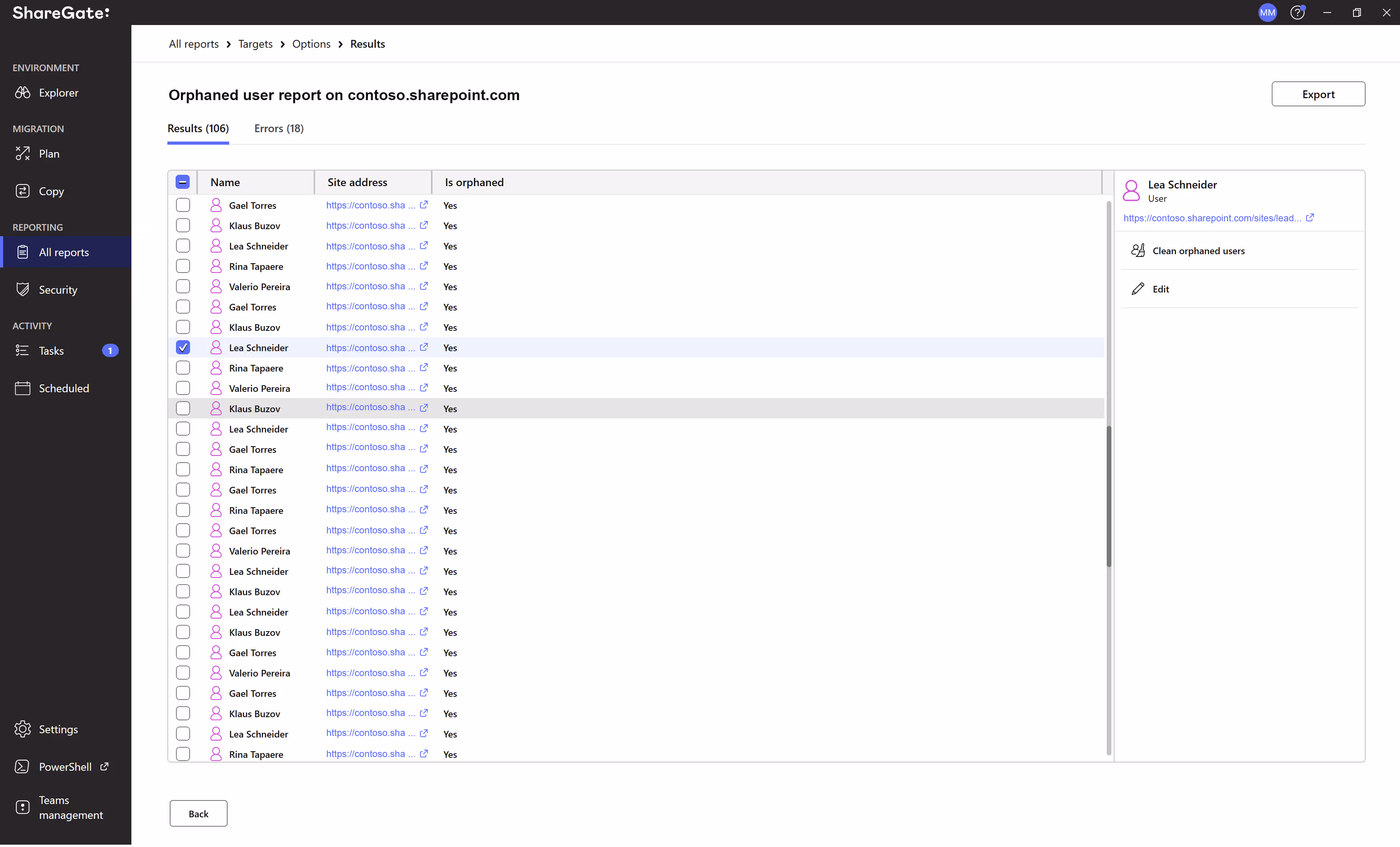This screenshot has height=847, width=1400.
Task: Open the PowerShell sidebar item
Action: [65, 767]
